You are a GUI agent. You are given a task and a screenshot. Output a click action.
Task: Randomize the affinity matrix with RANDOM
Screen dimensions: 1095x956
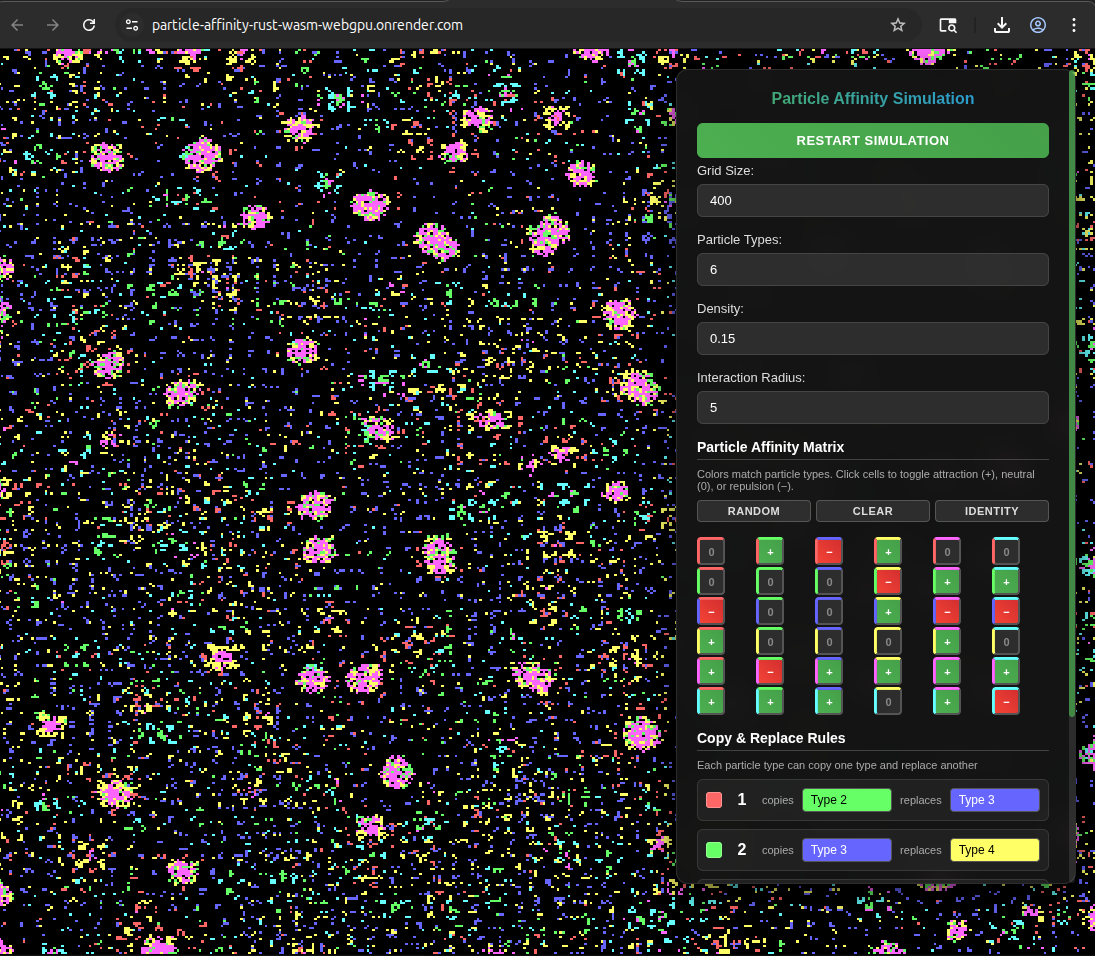click(x=753, y=511)
